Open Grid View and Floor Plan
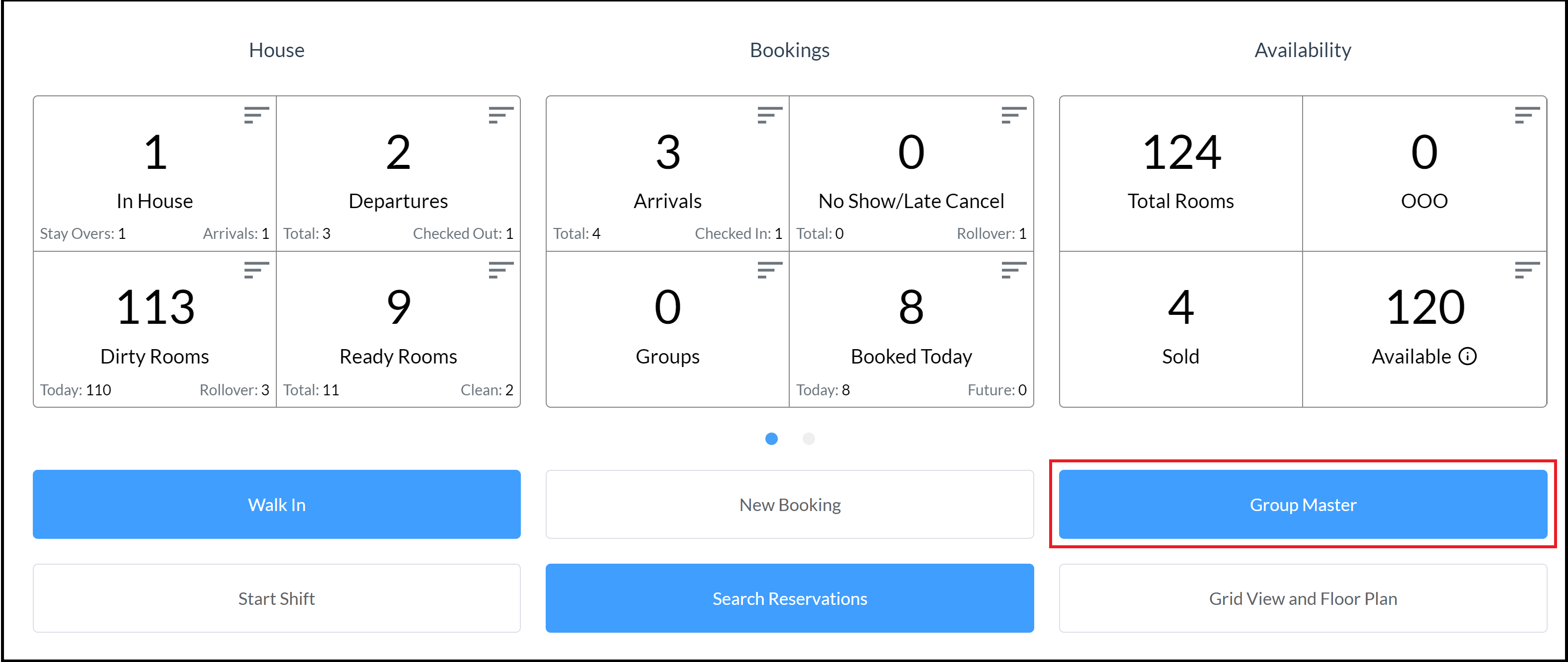 tap(1302, 598)
